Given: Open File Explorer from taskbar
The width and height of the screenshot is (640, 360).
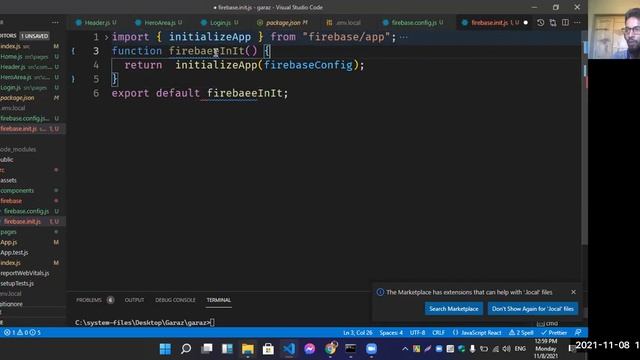Looking at the screenshot, I should (x=248, y=349).
